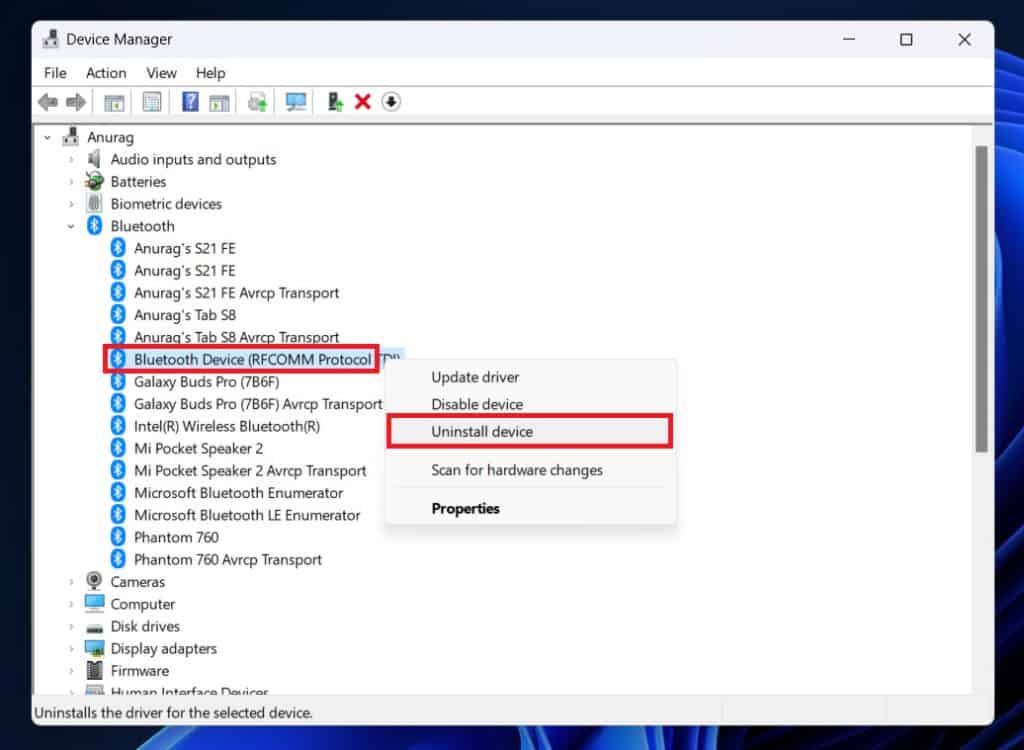Click the navigate Forward arrow icon
1024x750 pixels.
77,101
